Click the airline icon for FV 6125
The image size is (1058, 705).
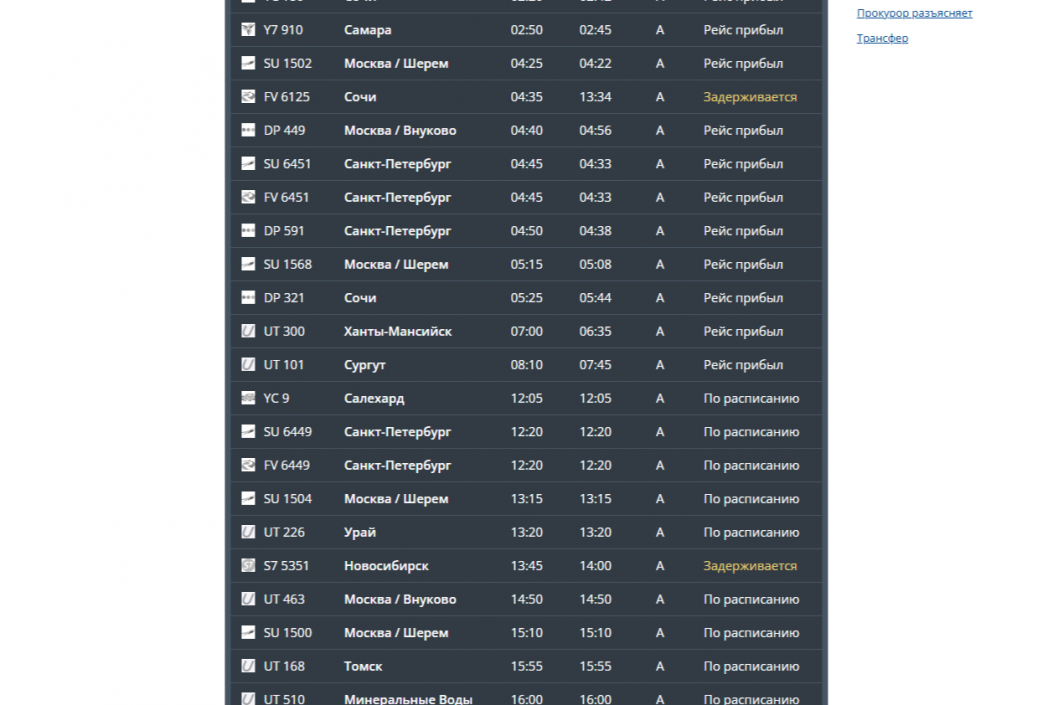pyautogui.click(x=248, y=97)
